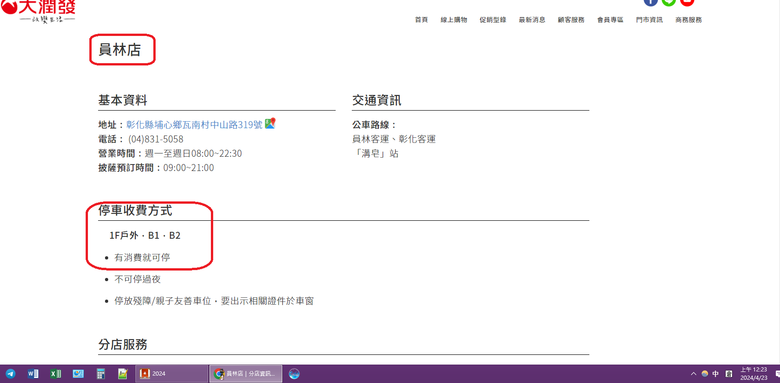Screen dimensions: 780x383
Task: Click the 分店服務 heading
Action: (x=122, y=345)
